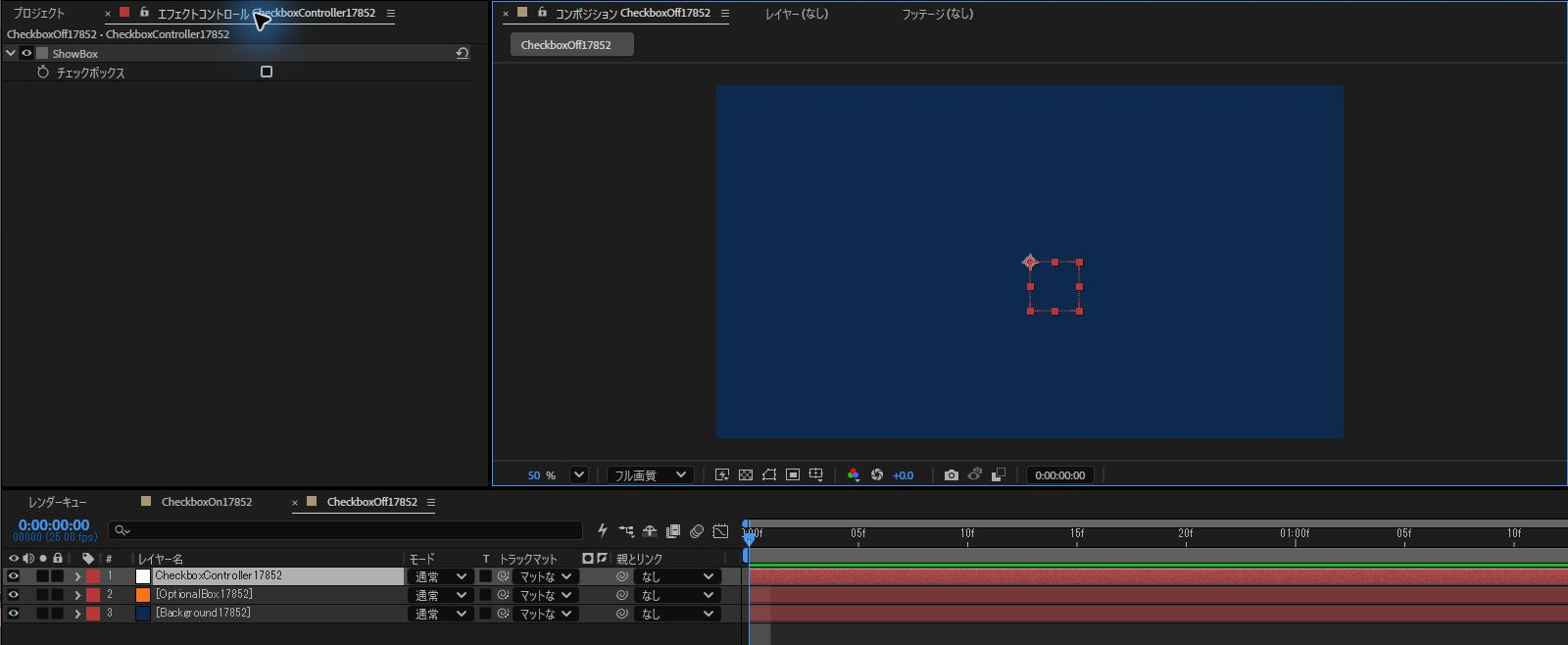Open the フッテージ (なし) viewer tab
This screenshot has height=645, width=1568.
click(938, 14)
